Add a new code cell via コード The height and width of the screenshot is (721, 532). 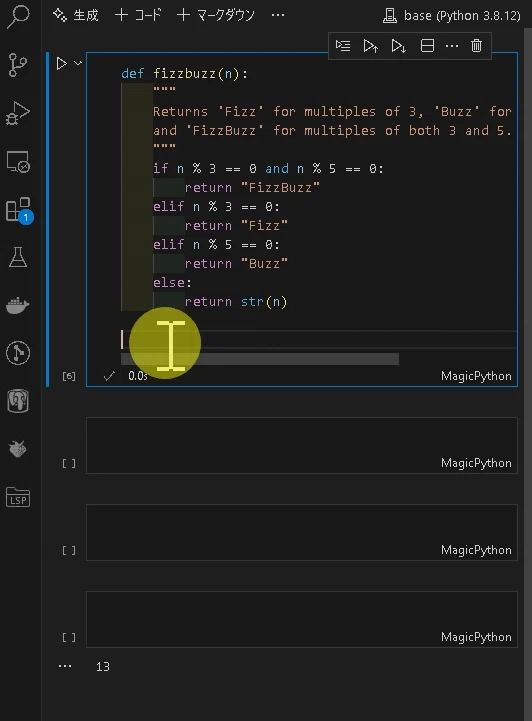pyautogui.click(x=138, y=15)
